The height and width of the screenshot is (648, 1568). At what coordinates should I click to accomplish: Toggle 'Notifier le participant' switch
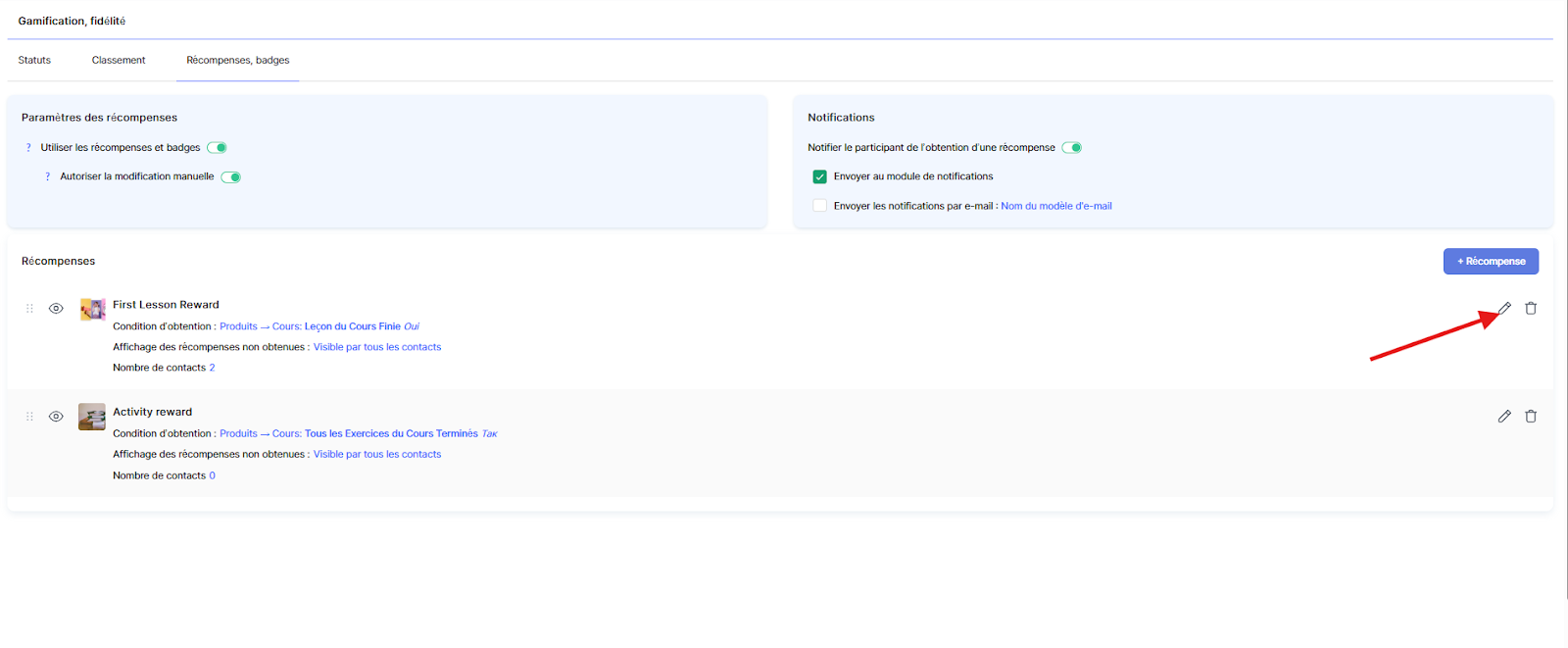pos(1072,148)
